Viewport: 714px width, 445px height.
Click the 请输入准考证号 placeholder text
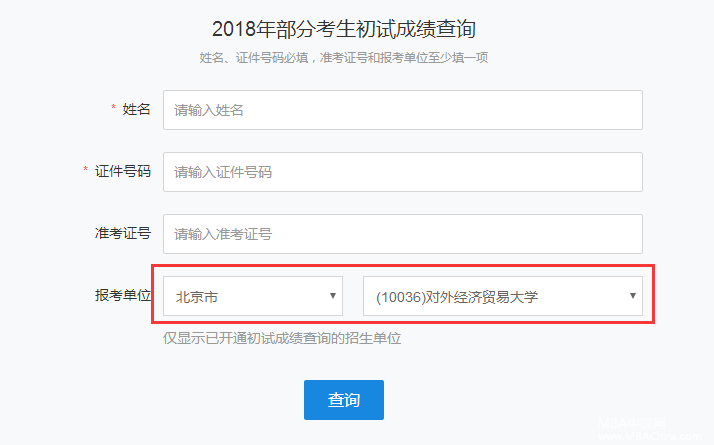(223, 234)
